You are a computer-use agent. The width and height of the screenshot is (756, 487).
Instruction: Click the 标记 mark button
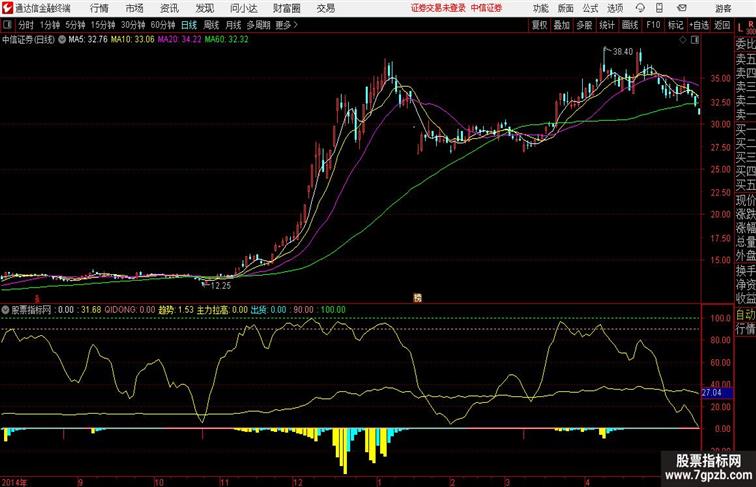pos(675,25)
